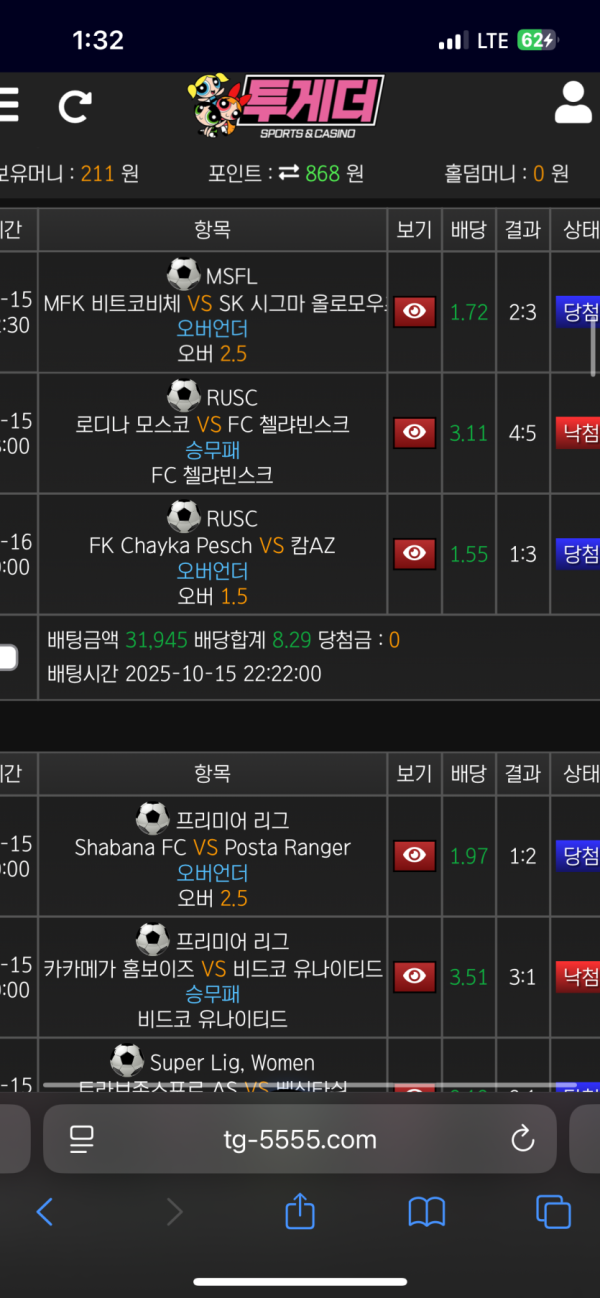Open the user profile icon

pos(573,103)
